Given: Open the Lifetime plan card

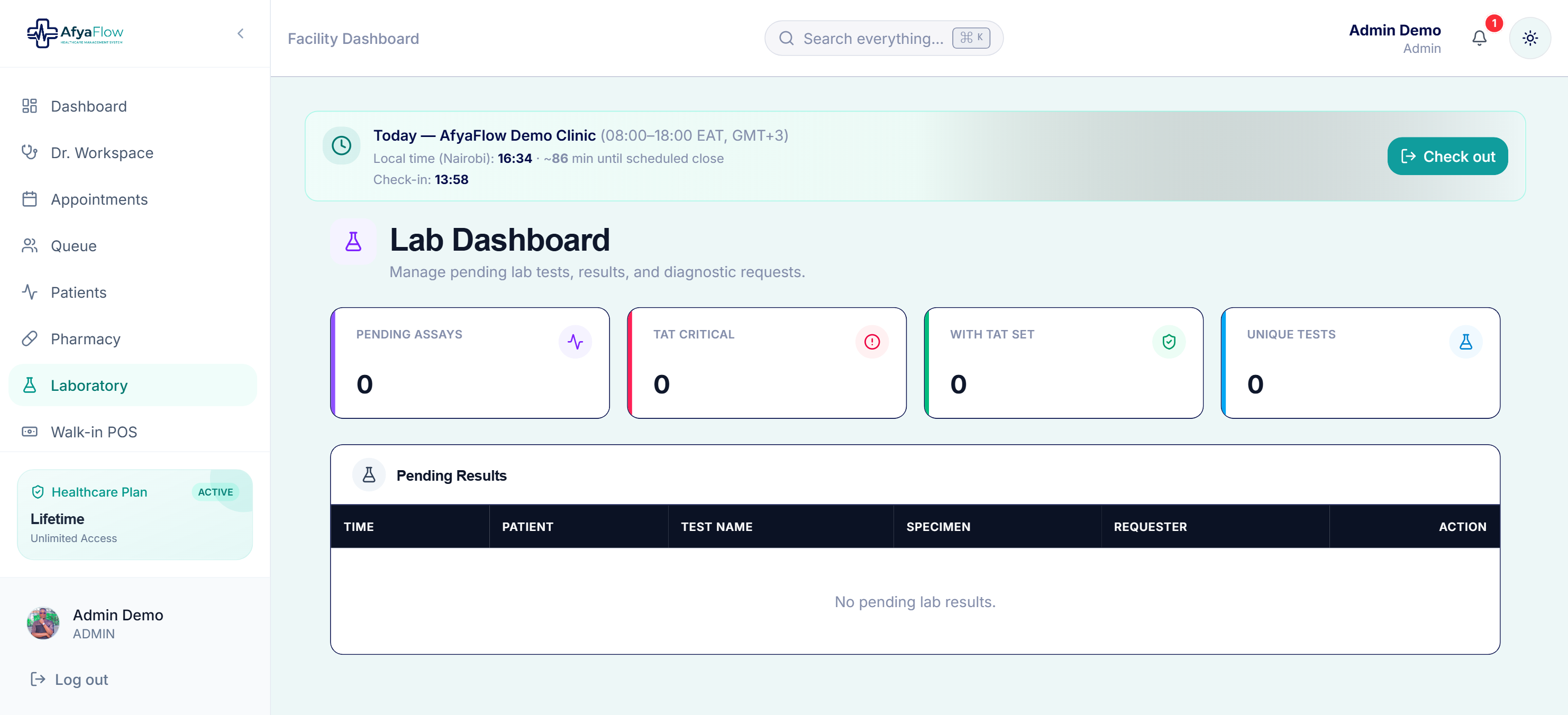Looking at the screenshot, I should point(135,515).
